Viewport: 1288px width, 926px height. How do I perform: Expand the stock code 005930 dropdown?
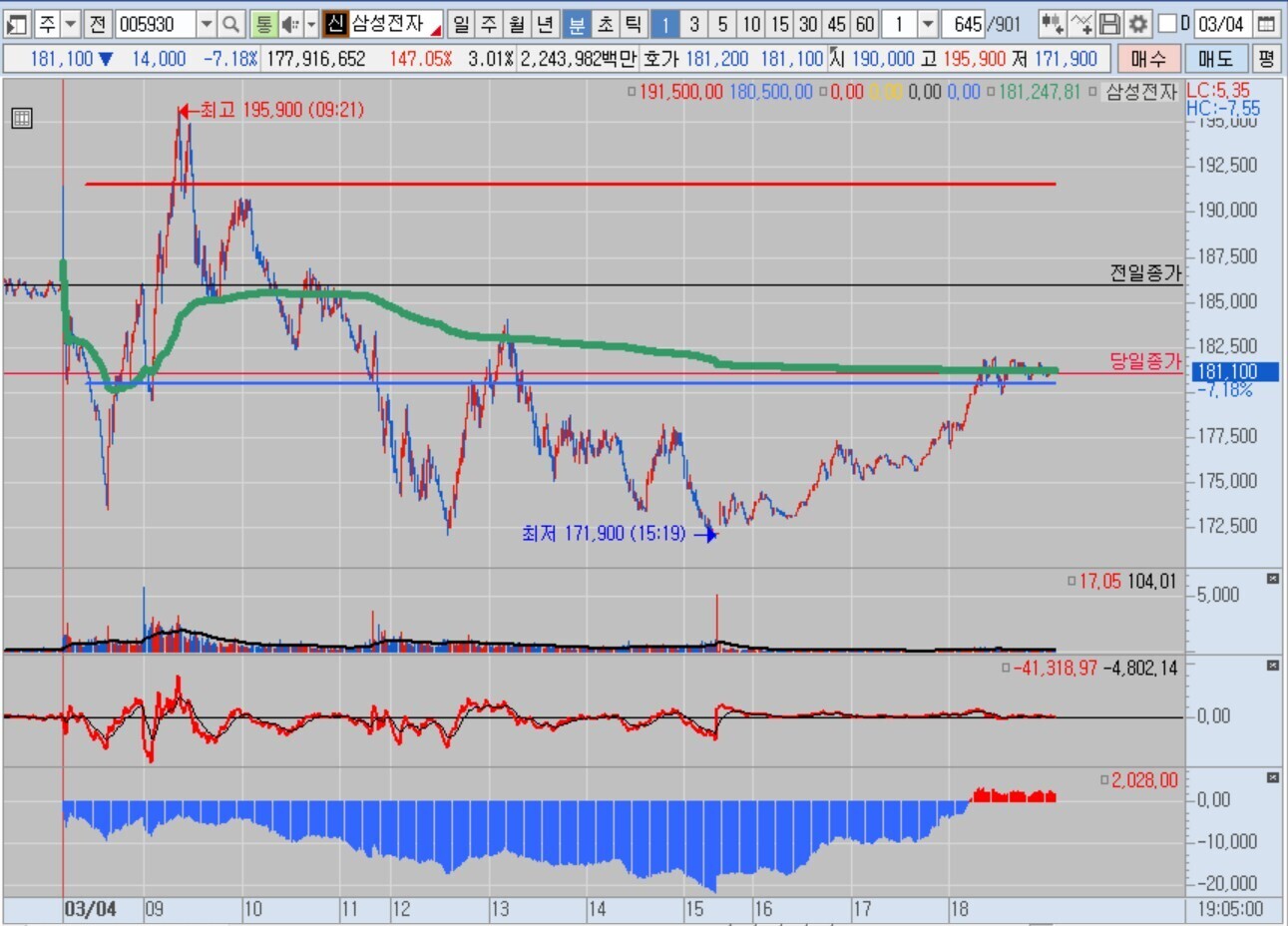206,24
